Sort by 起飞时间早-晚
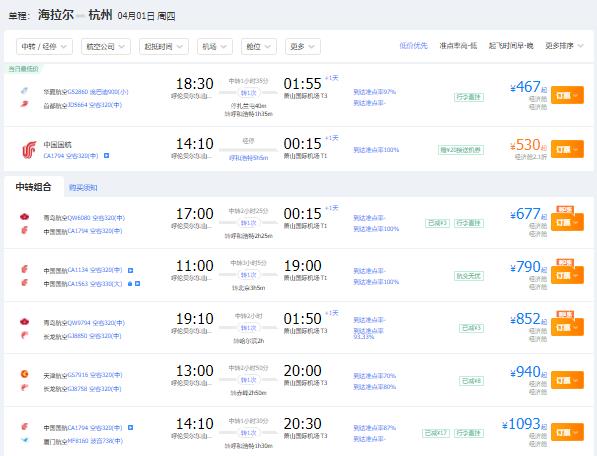This screenshot has height=456, width=597. (511, 46)
